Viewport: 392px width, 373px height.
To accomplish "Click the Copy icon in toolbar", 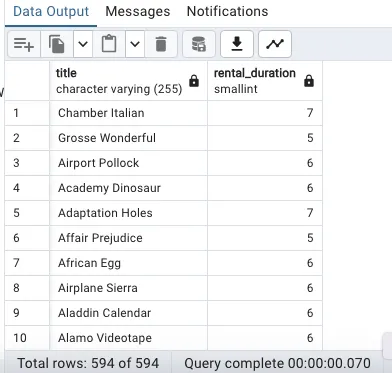I will [57, 44].
